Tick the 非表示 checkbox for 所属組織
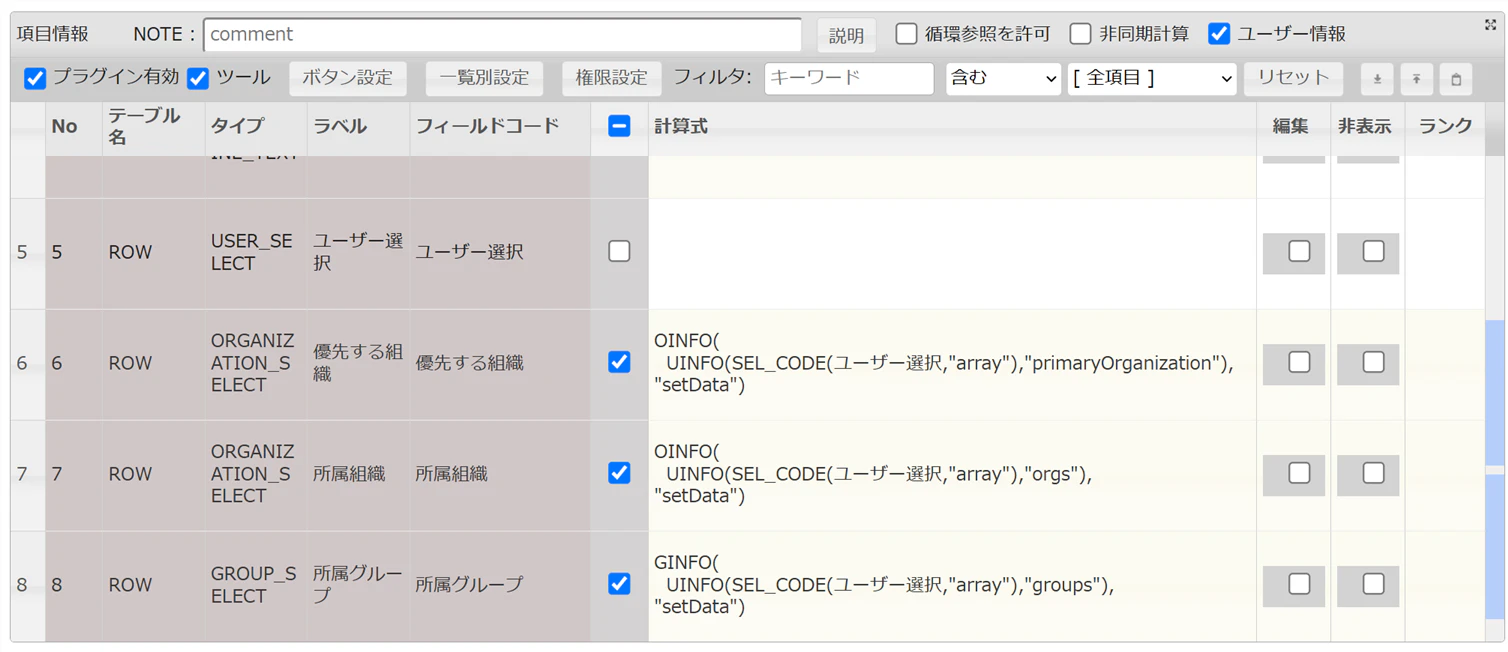The image size is (1508, 652). (1373, 473)
